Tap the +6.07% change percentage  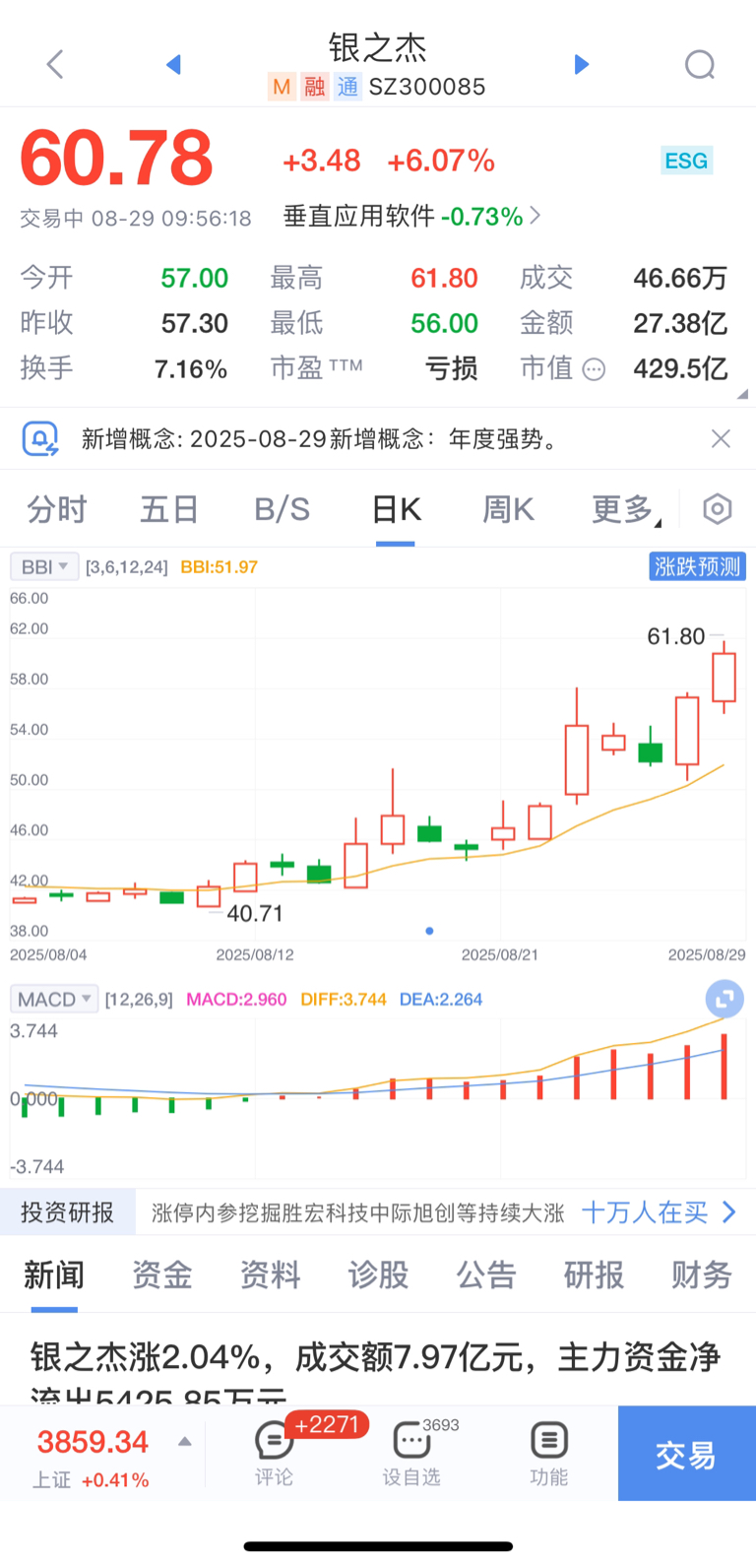pyautogui.click(x=441, y=161)
